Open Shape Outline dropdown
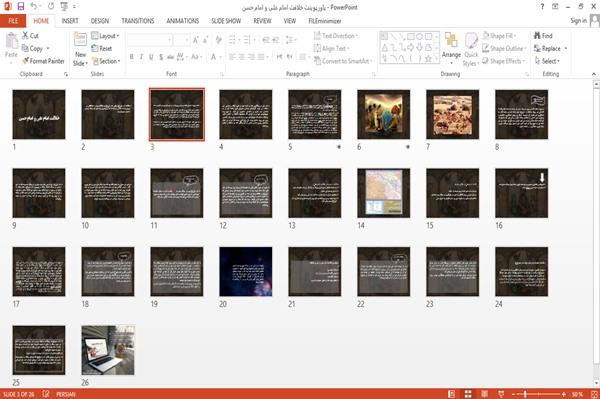The height and width of the screenshot is (399, 600). click(504, 48)
